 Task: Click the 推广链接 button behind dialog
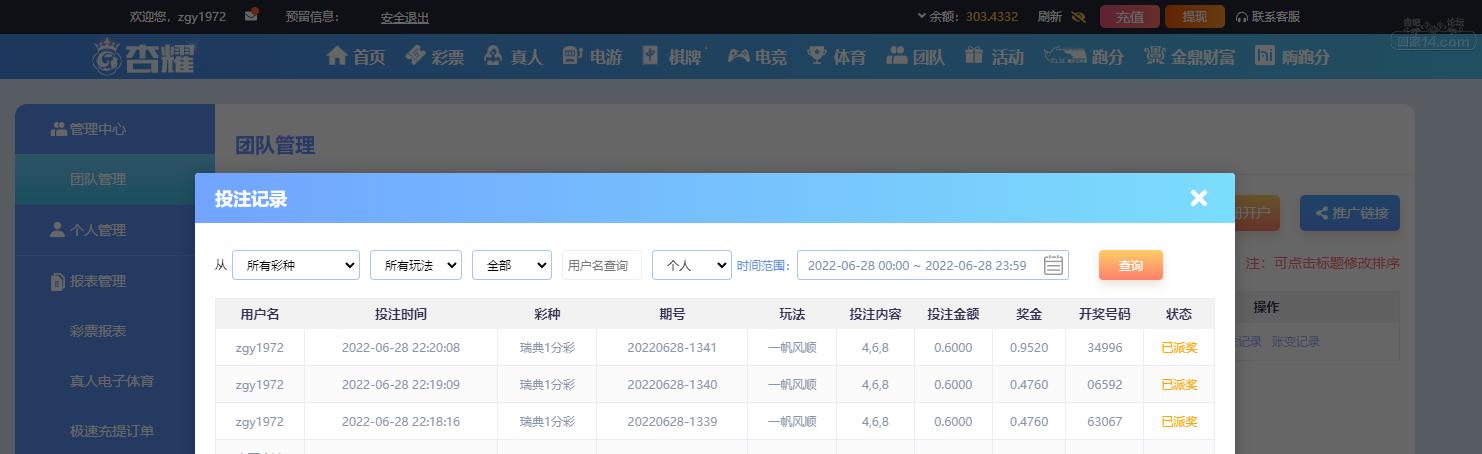[x=1350, y=213]
